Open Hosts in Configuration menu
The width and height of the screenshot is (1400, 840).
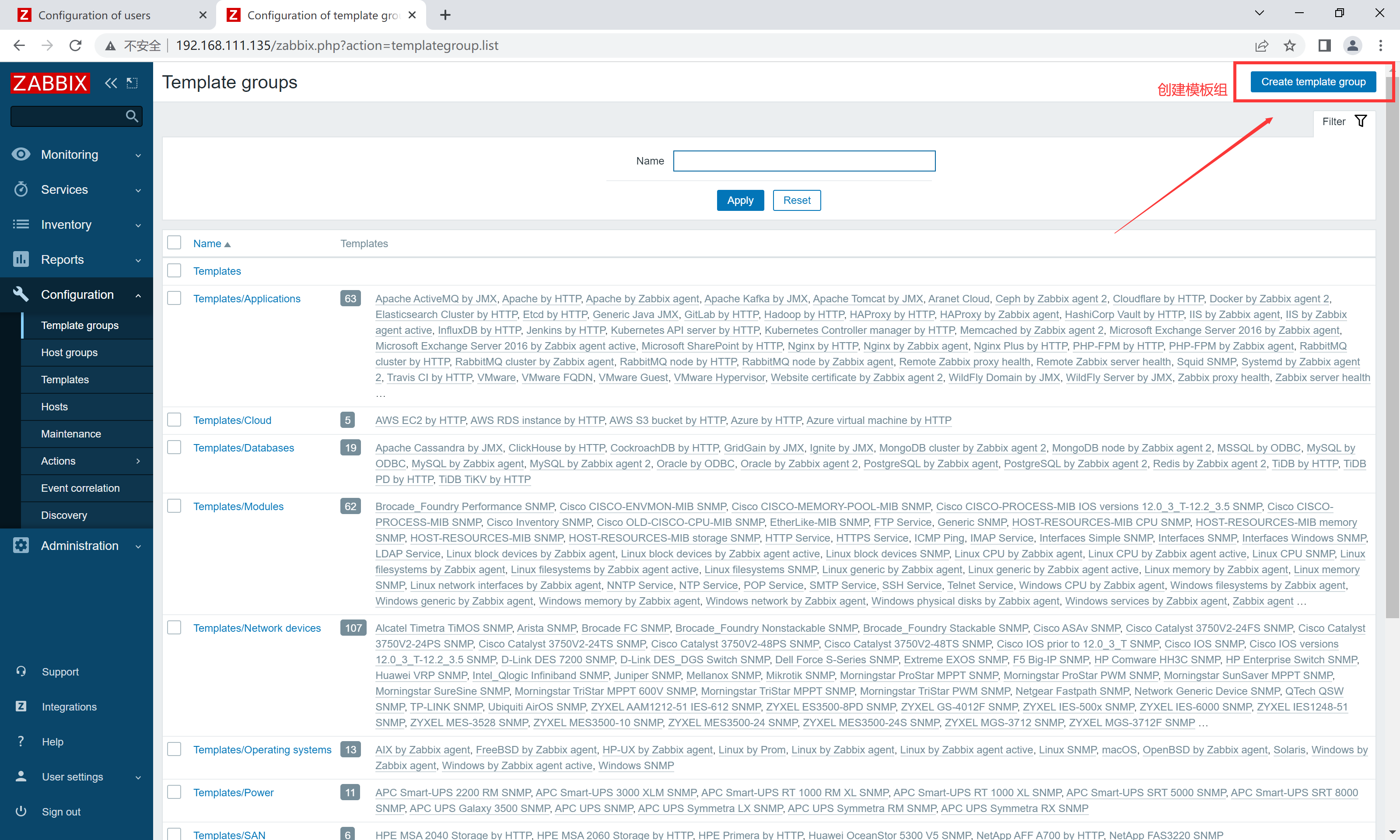[87, 406]
